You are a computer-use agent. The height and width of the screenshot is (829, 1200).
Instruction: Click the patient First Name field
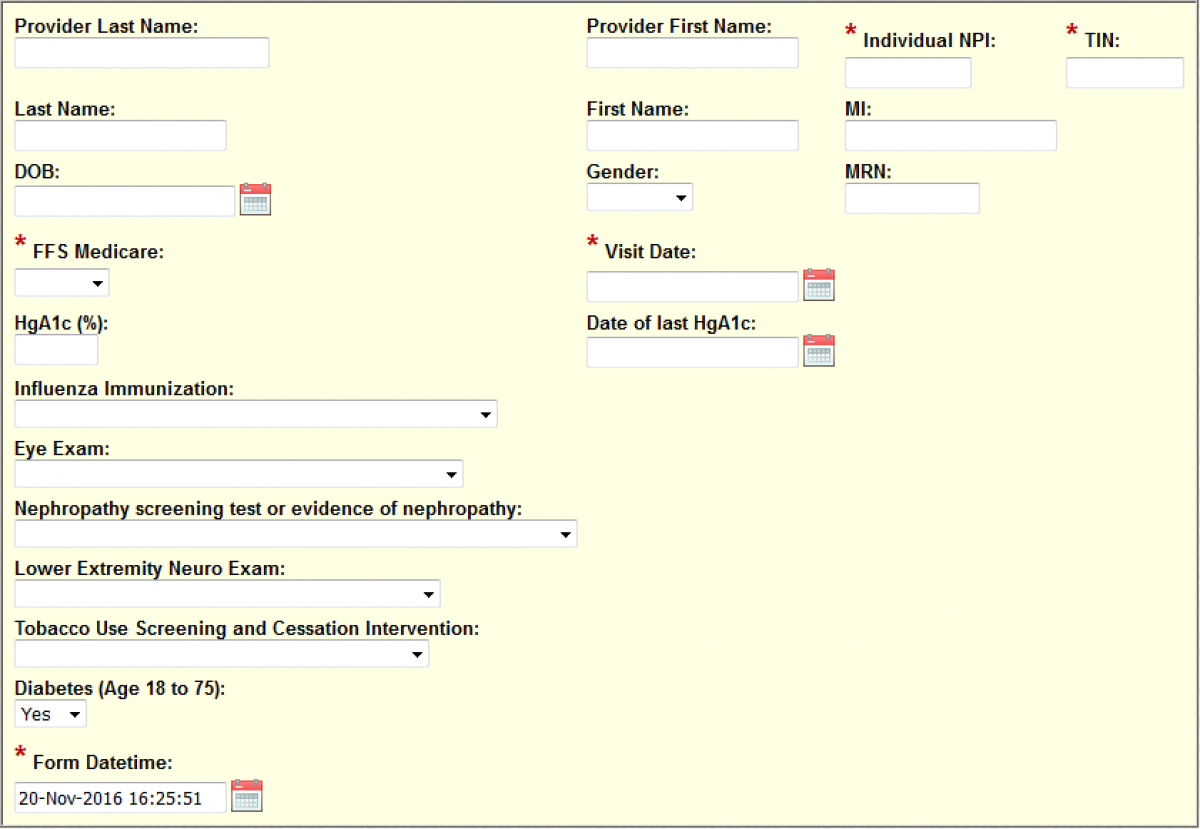click(x=693, y=136)
